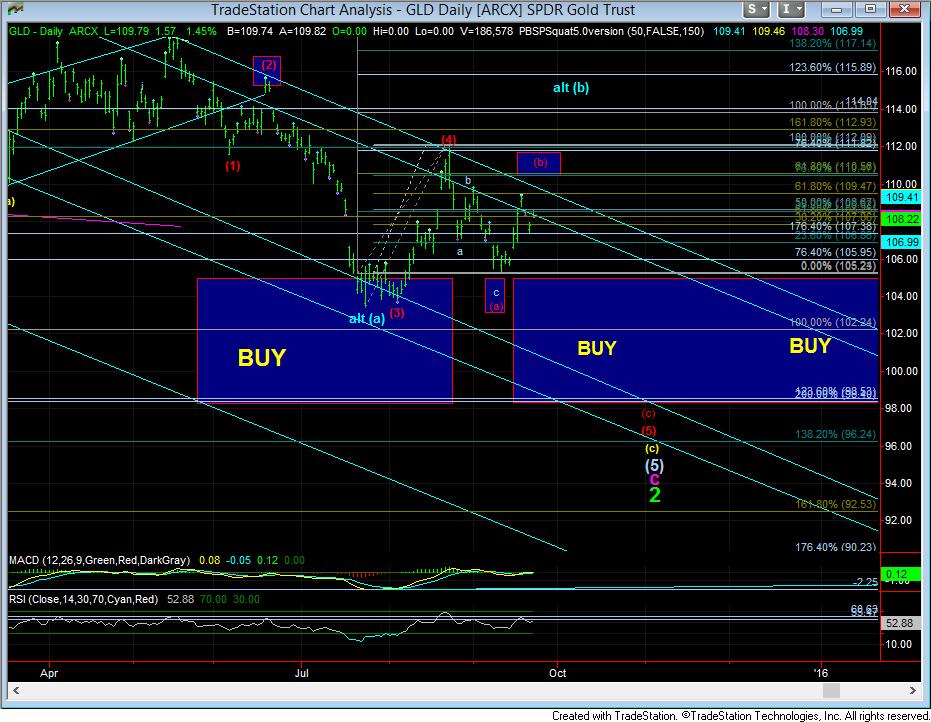The image size is (931, 722).
Task: Click the L=109.79 last price readout
Action: 126,31
